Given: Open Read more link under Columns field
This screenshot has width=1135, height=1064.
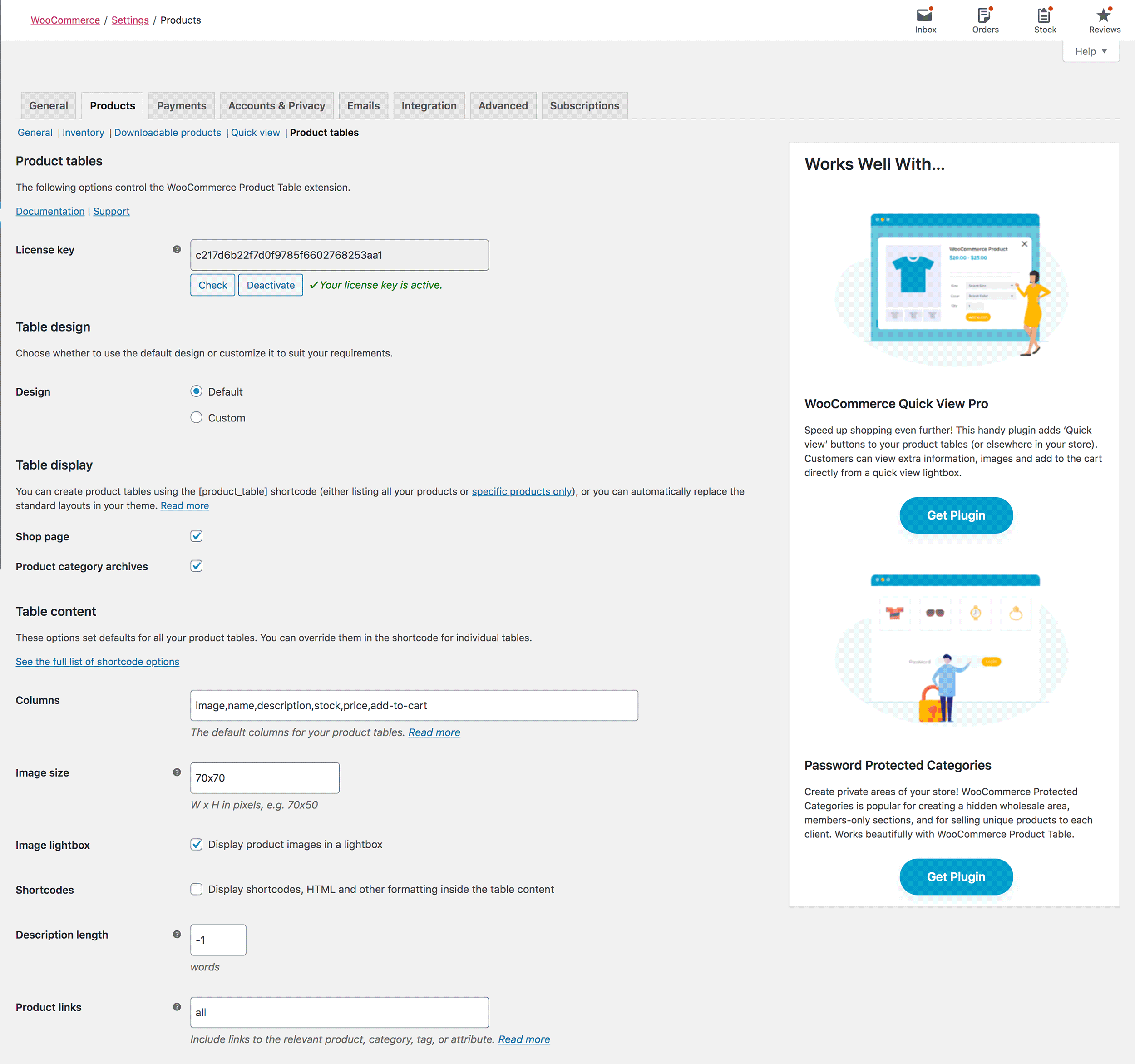Looking at the screenshot, I should click(434, 732).
